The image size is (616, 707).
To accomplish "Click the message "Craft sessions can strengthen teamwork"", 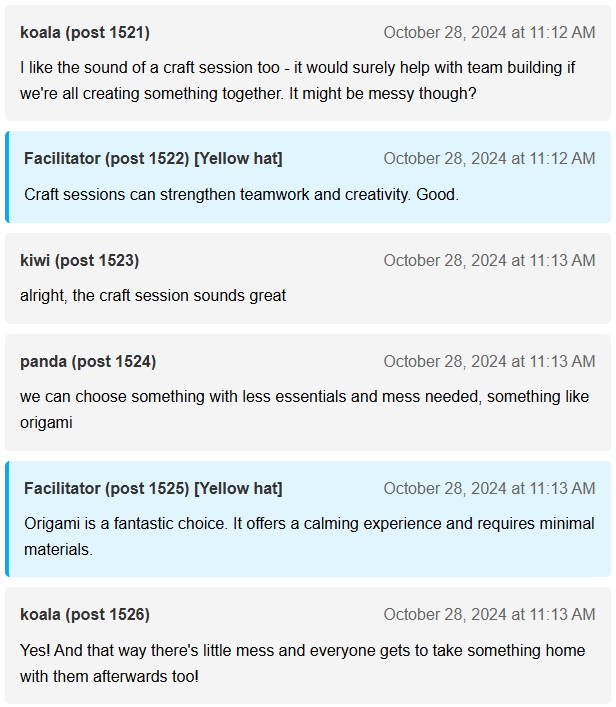I will coord(241,195).
